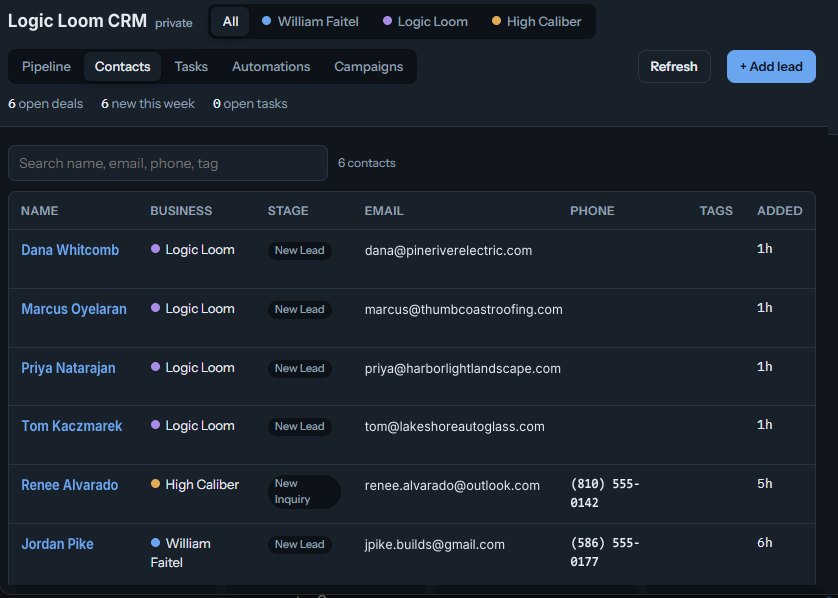Open the Contacts tab
The height and width of the screenshot is (598, 838).
tap(122, 66)
